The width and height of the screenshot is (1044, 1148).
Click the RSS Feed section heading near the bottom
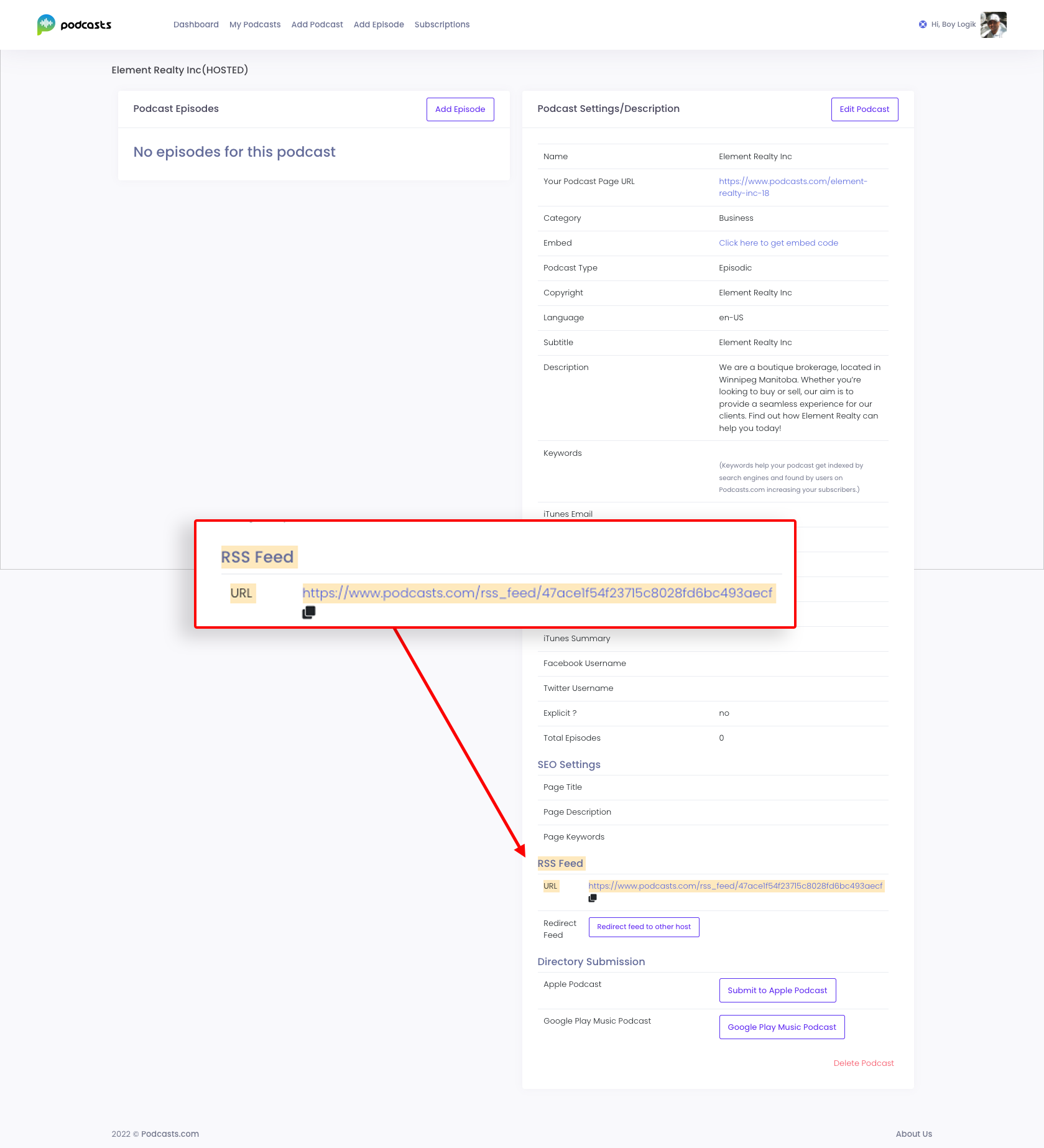(x=561, y=864)
